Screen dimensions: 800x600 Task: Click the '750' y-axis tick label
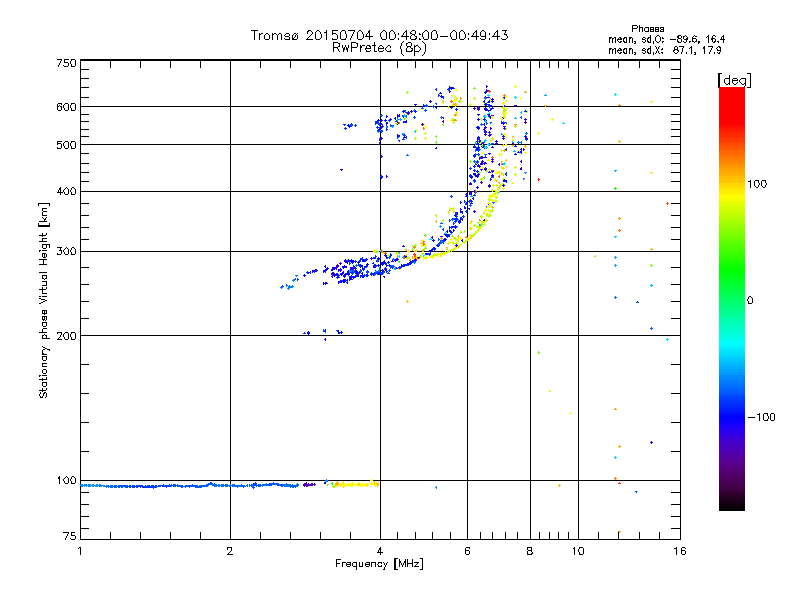tap(66, 63)
